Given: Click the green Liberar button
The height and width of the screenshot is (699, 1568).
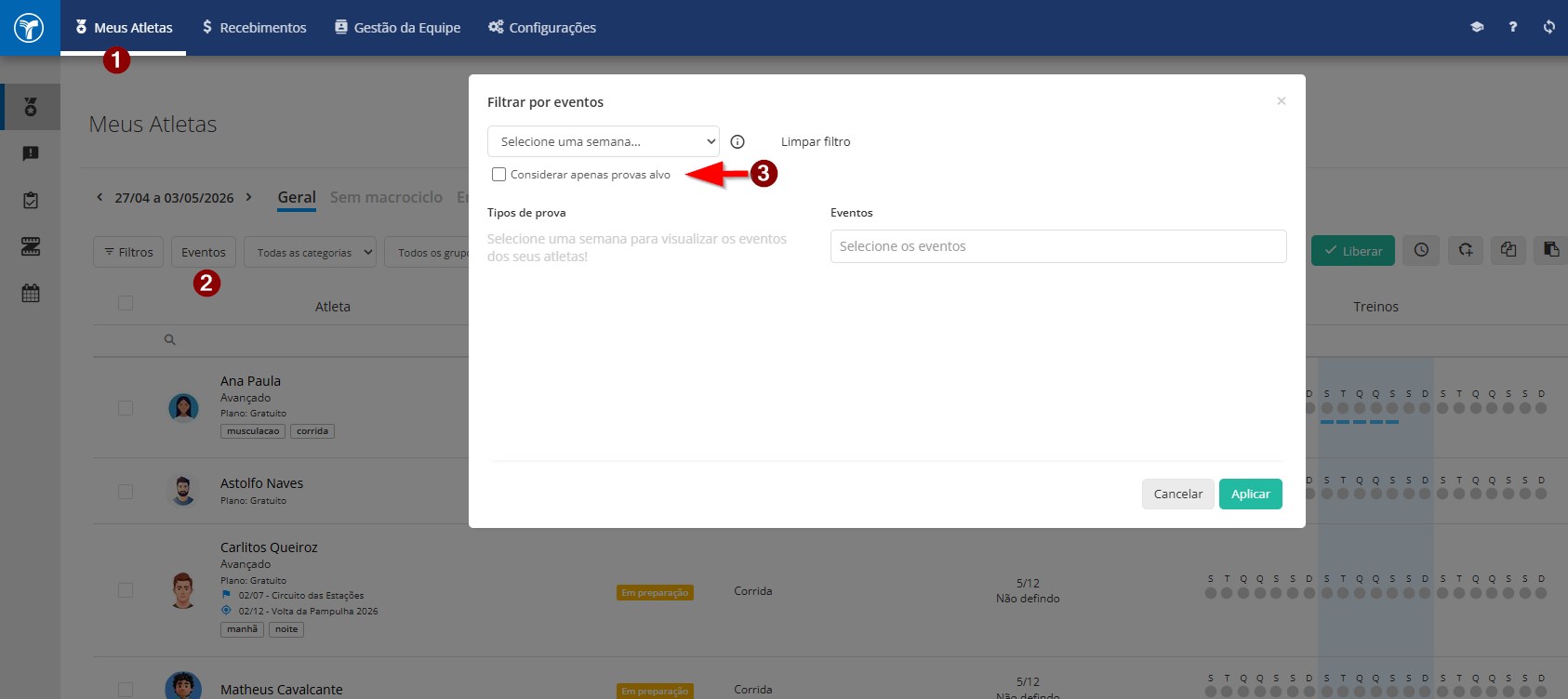Looking at the screenshot, I should coord(1353,250).
